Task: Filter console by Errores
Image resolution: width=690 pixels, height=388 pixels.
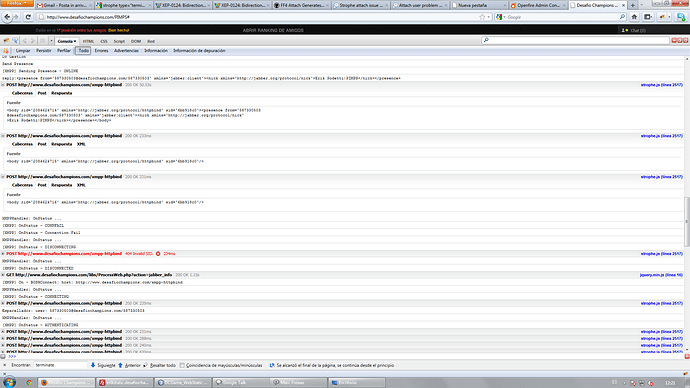Action: (101, 51)
